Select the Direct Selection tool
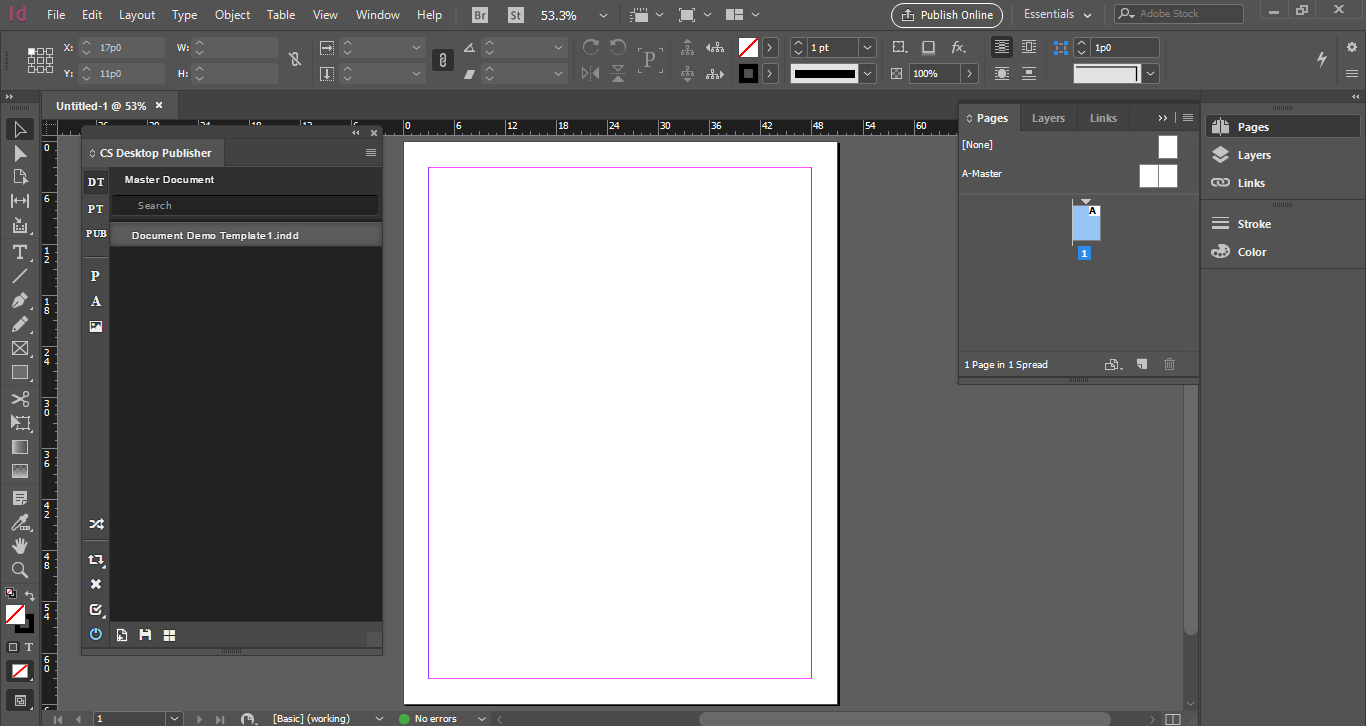1366x726 pixels. [19, 153]
